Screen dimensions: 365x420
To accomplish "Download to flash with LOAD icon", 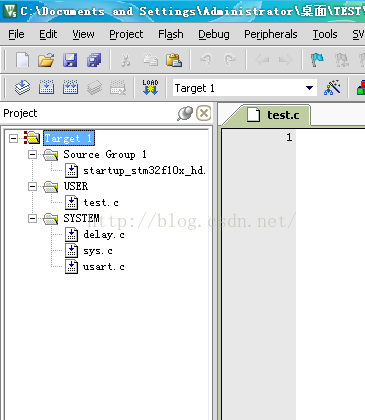I will pos(150,87).
